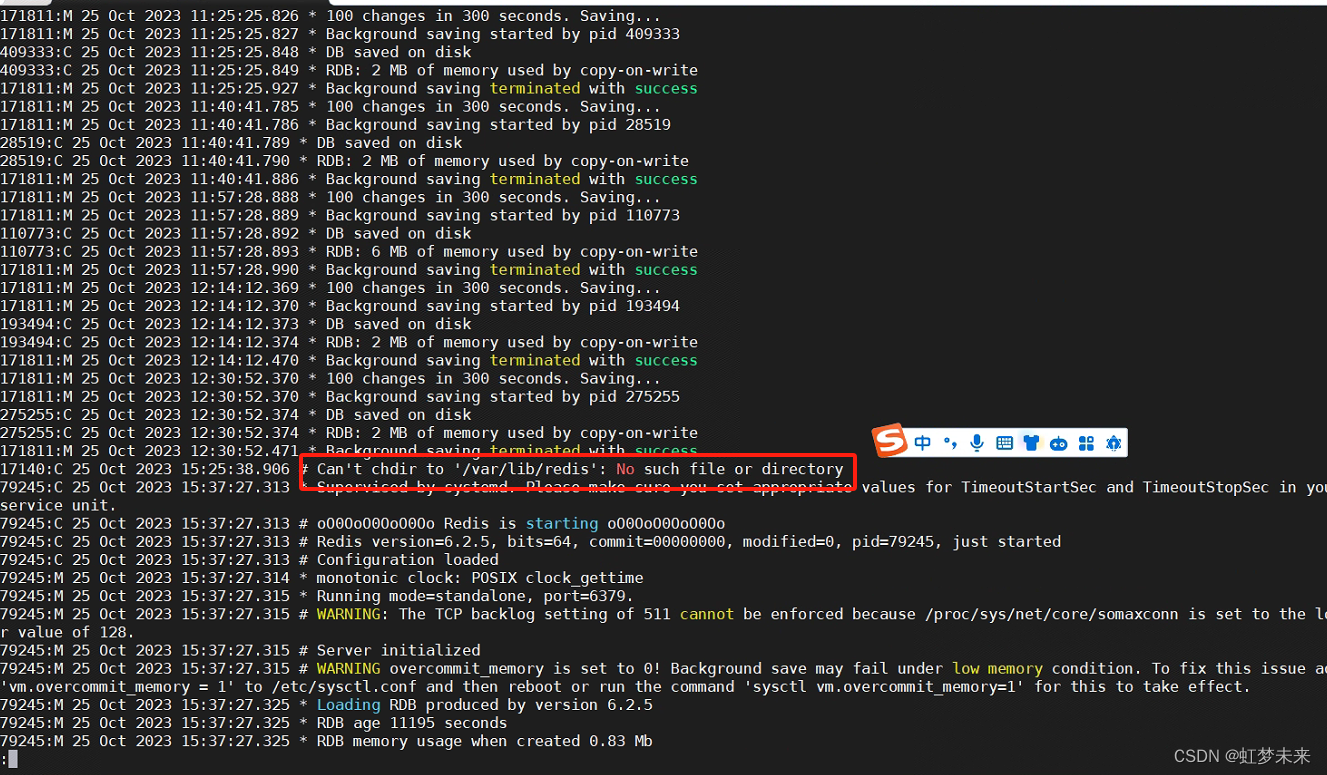The height and width of the screenshot is (775, 1327).
Task: Click the "RDB age 11195 seconds" line
Action: tap(253, 722)
